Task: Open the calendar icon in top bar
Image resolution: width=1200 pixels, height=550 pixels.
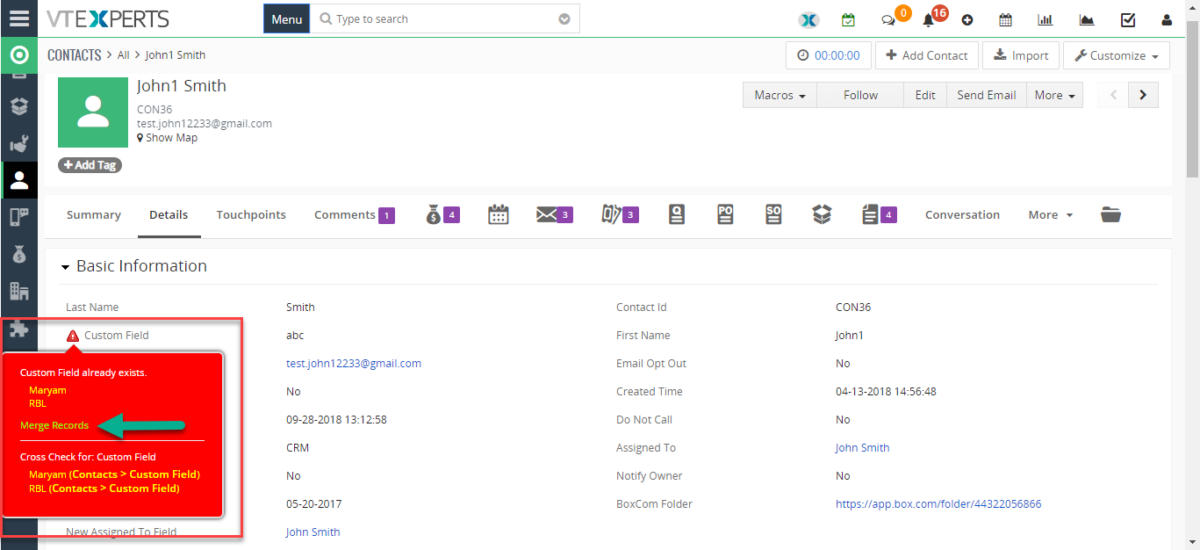Action: pyautogui.click(x=1006, y=19)
